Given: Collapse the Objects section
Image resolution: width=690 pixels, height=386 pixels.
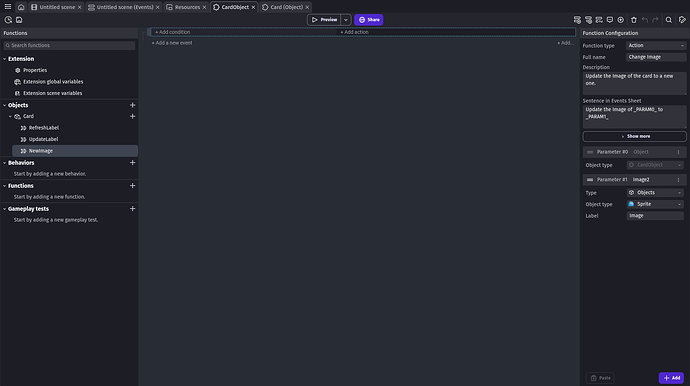Looking at the screenshot, I should (x=4, y=105).
